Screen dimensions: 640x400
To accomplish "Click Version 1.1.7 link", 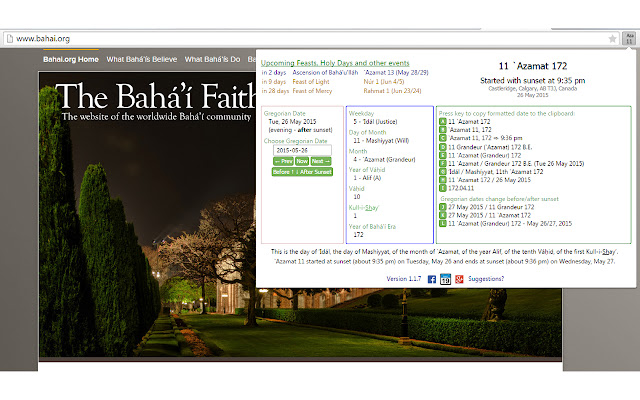I will tap(404, 279).
